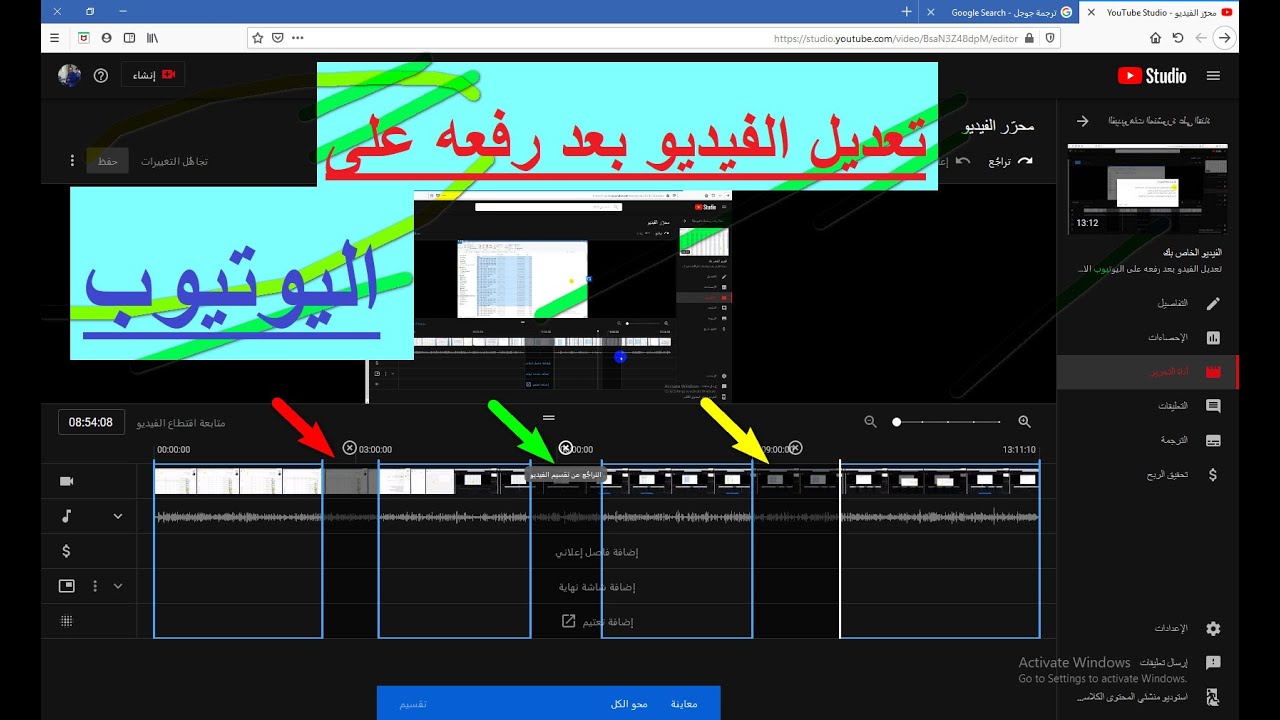Click the site lock icon in URL bar

[1029, 38]
